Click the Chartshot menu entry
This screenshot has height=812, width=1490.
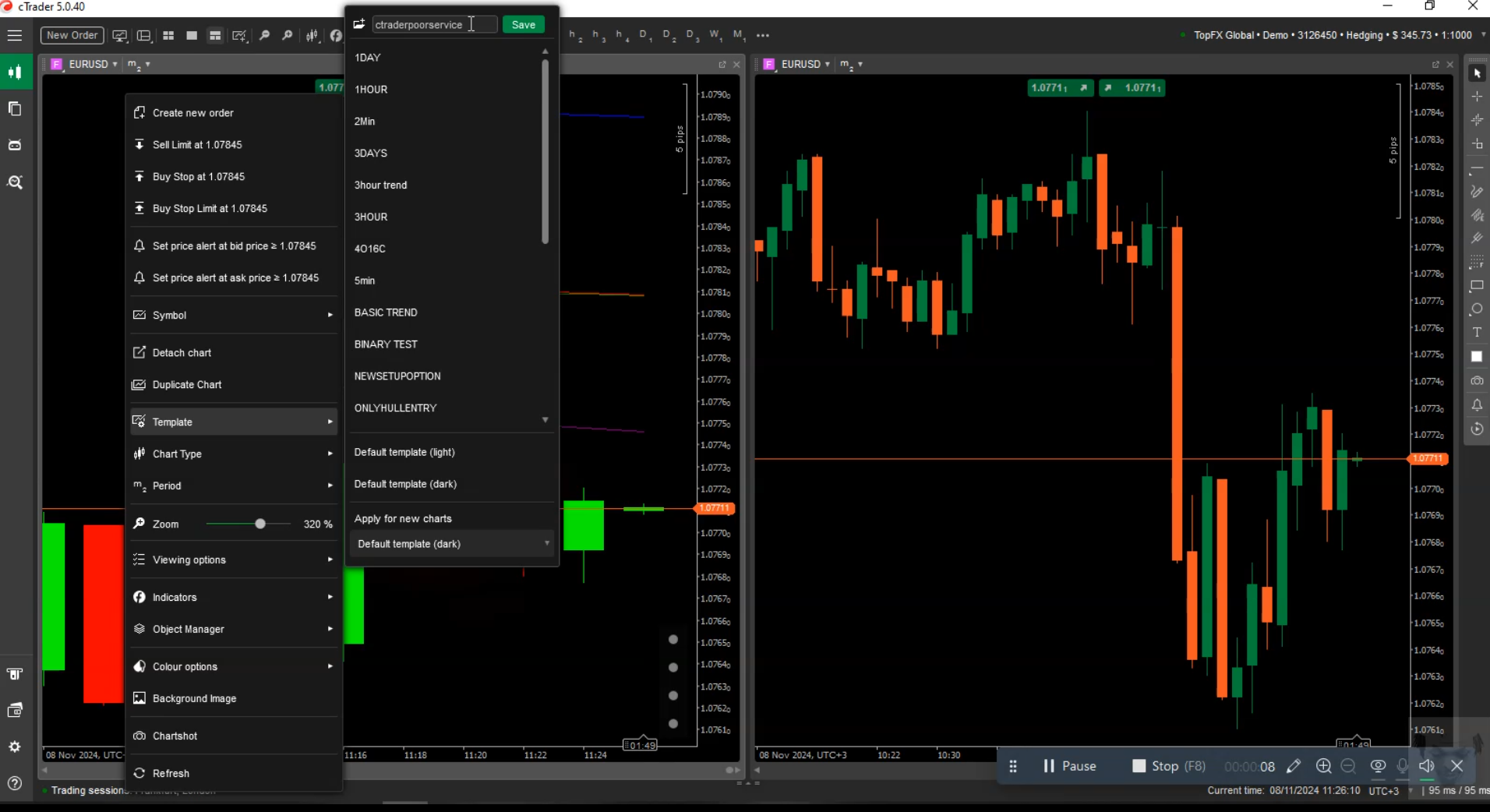(234, 736)
